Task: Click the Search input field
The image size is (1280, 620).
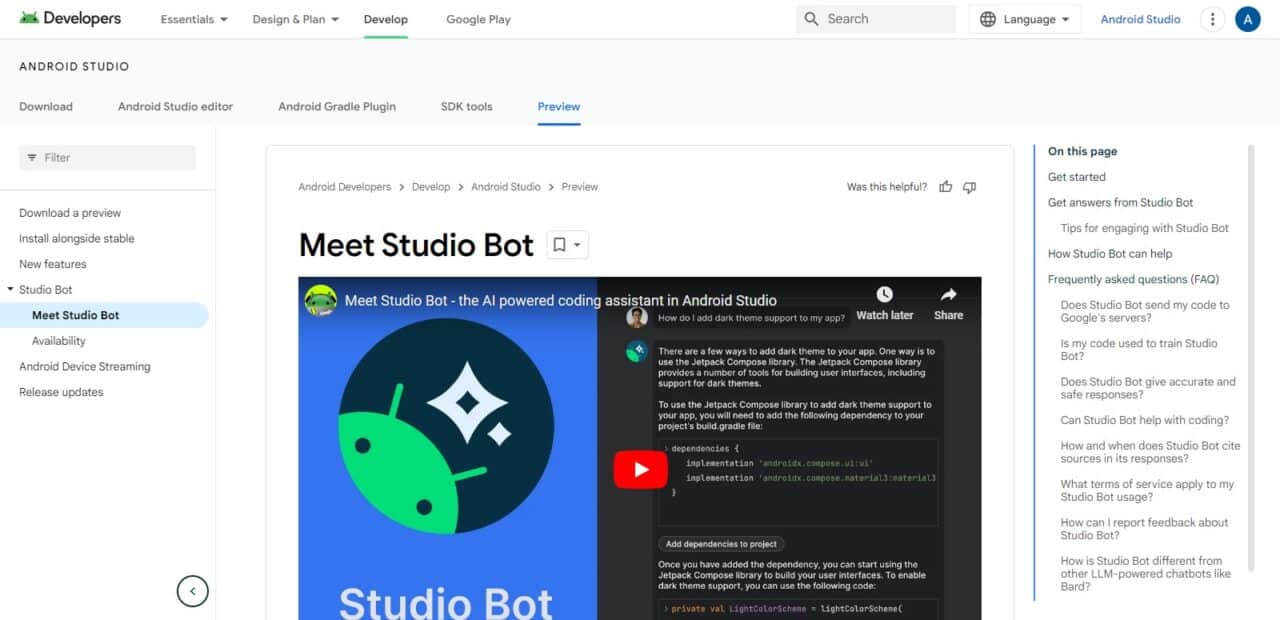Action: click(x=876, y=19)
